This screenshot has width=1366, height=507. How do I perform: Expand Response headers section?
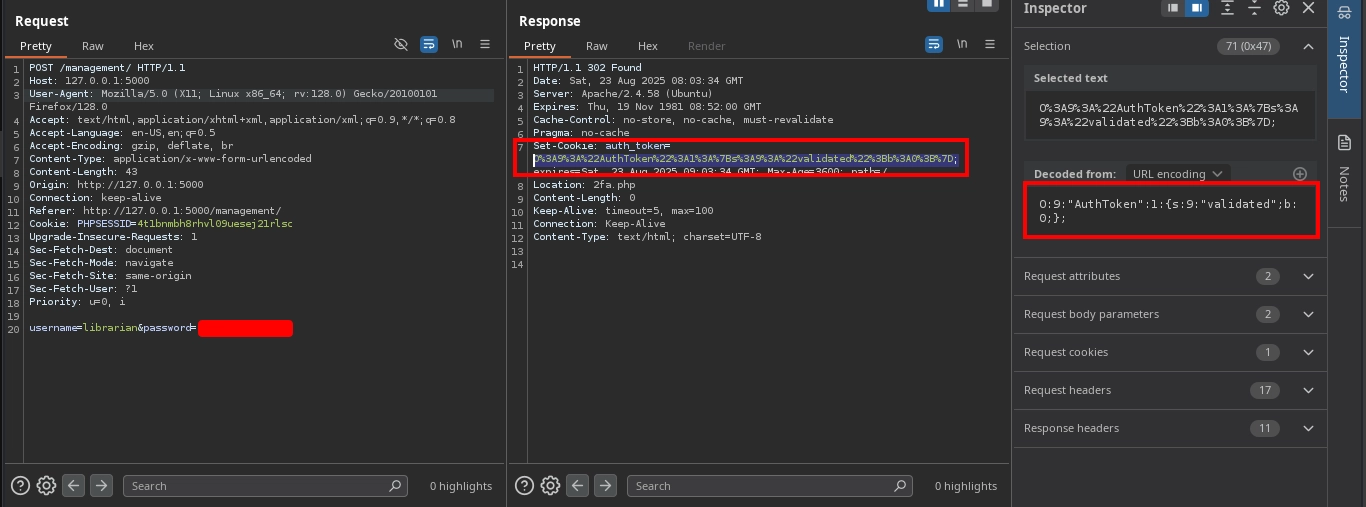tap(1308, 428)
